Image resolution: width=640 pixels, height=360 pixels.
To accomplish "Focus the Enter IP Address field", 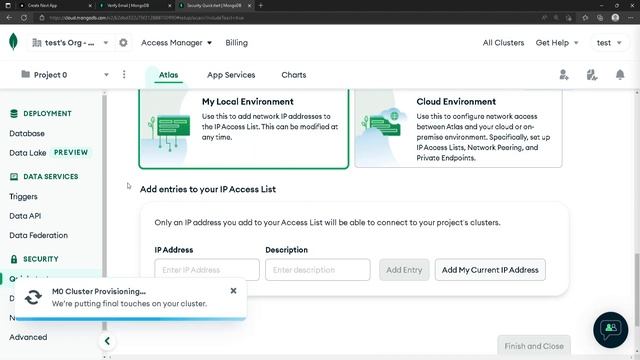I will click(x=207, y=270).
